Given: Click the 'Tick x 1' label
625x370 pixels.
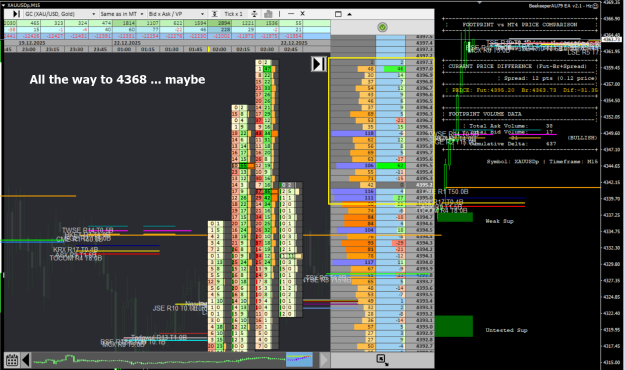Looking at the screenshot, I should [x=233, y=14].
